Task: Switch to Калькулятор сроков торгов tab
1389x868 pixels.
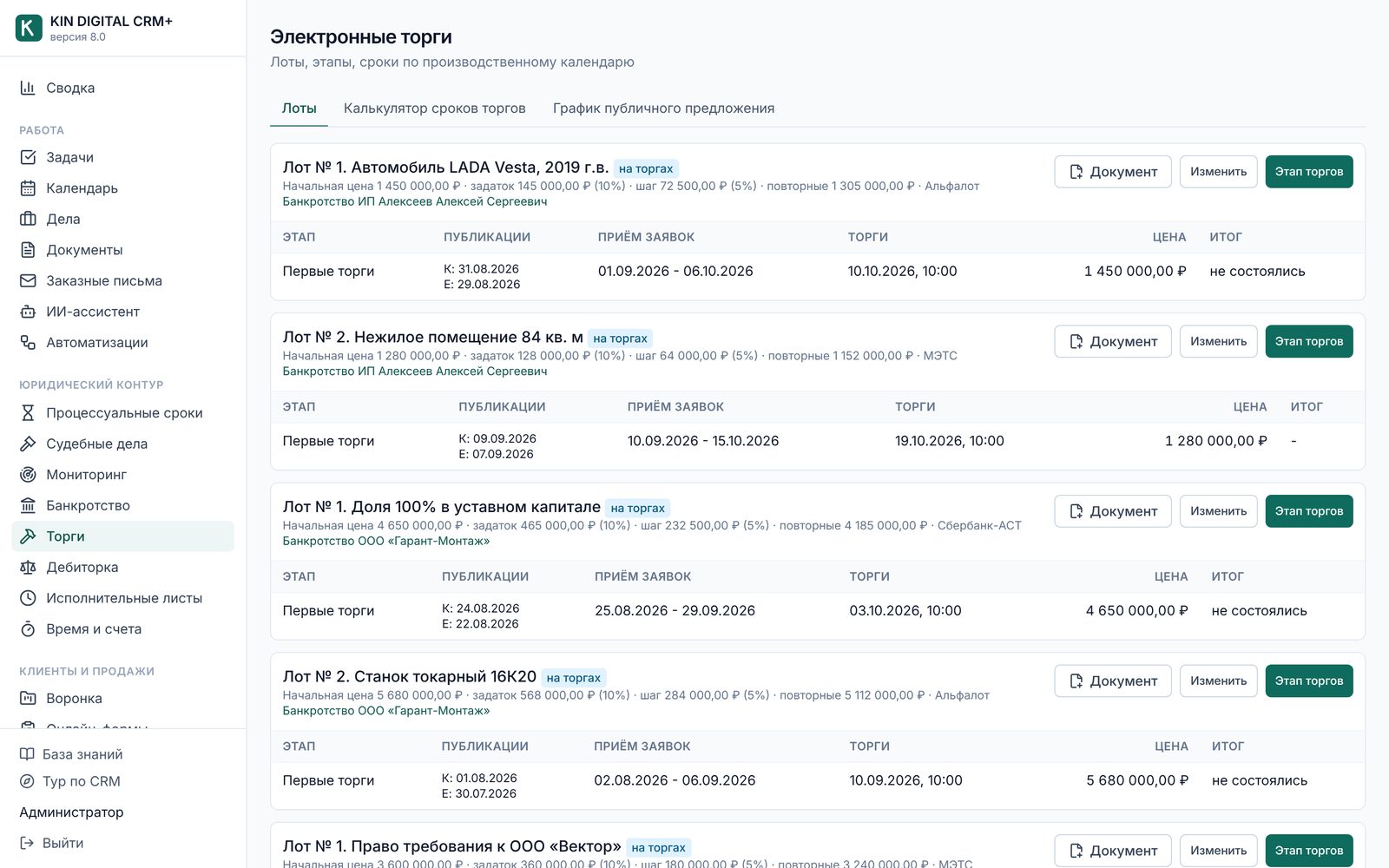Action: click(435, 108)
